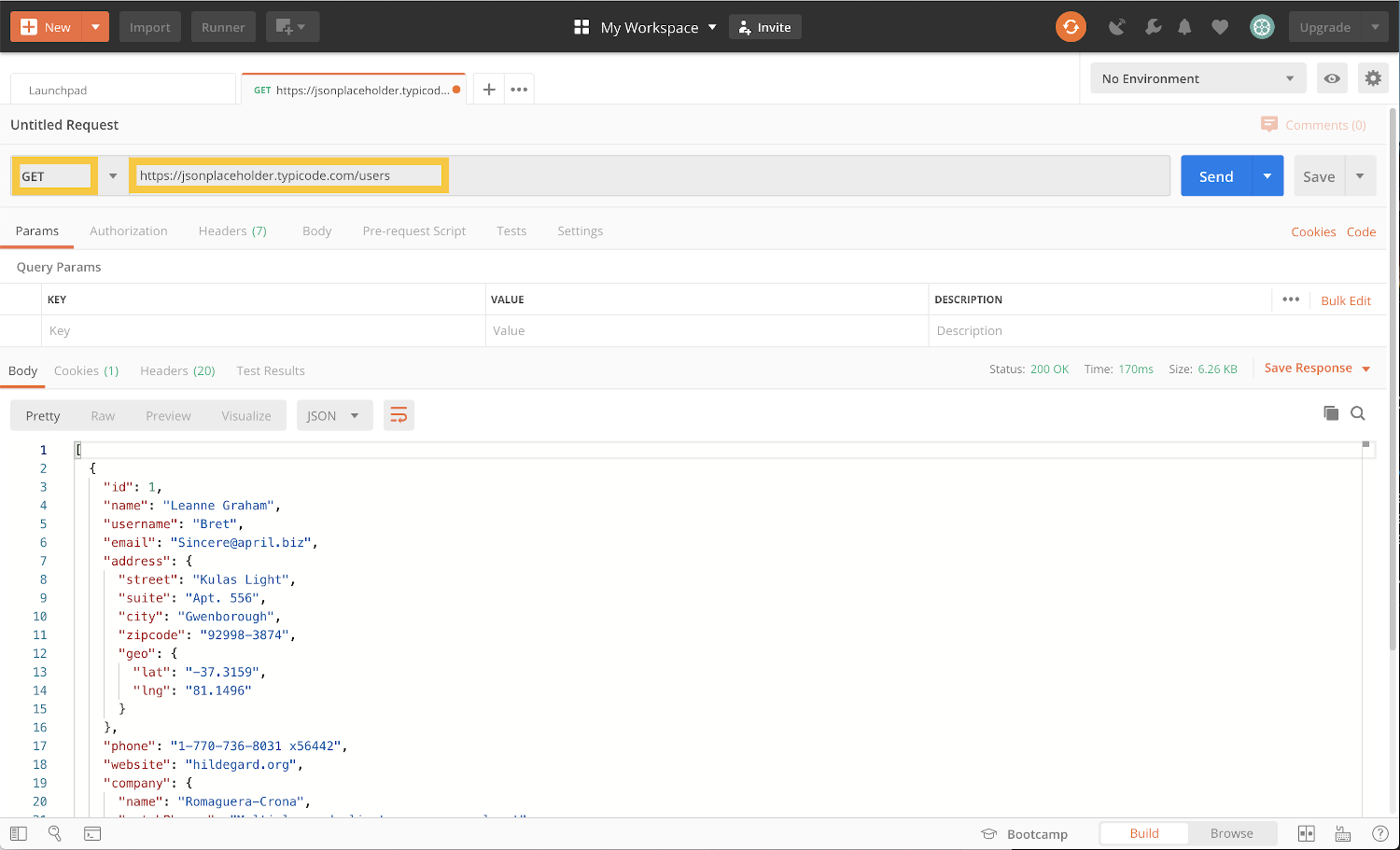Open request Settings tab
The width and height of the screenshot is (1400, 850).
click(x=580, y=230)
